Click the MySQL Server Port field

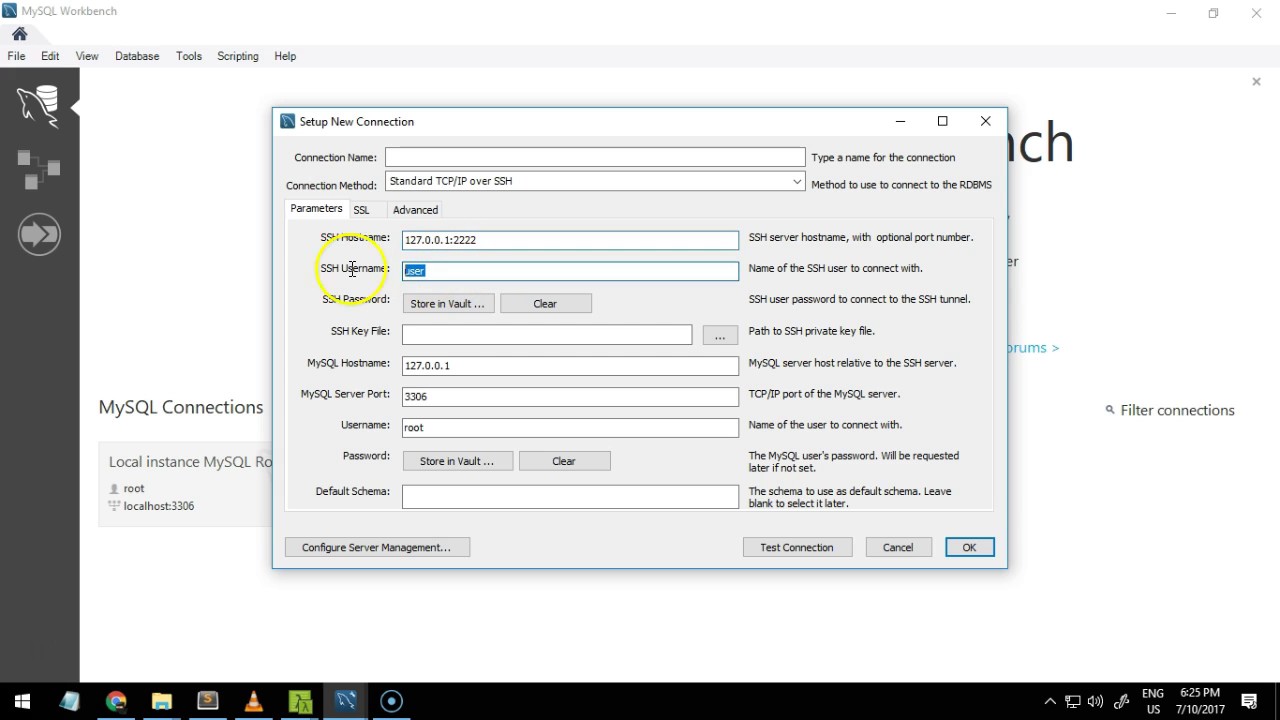click(570, 396)
